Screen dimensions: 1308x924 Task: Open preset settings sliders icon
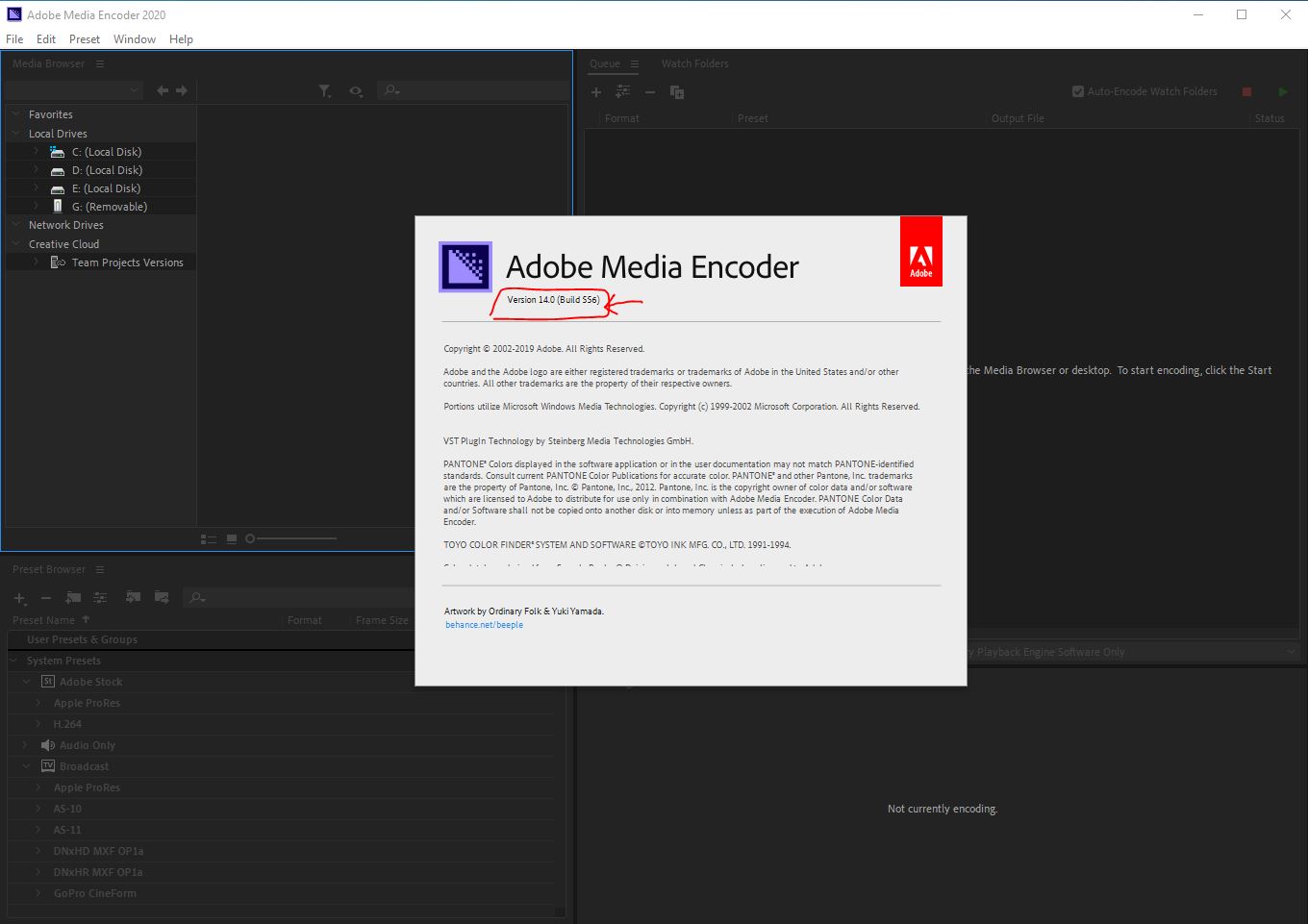(100, 598)
